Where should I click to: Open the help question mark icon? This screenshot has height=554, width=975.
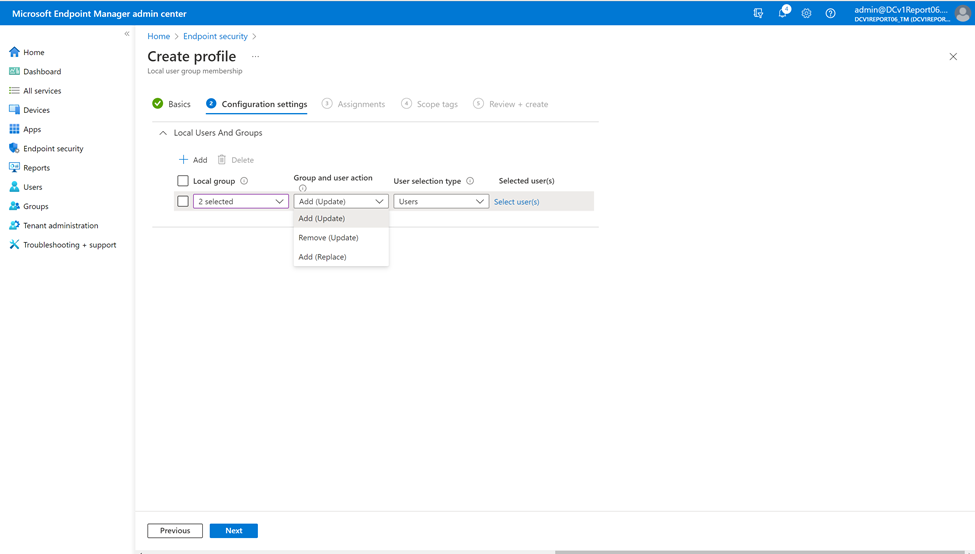pyautogui.click(x=830, y=13)
